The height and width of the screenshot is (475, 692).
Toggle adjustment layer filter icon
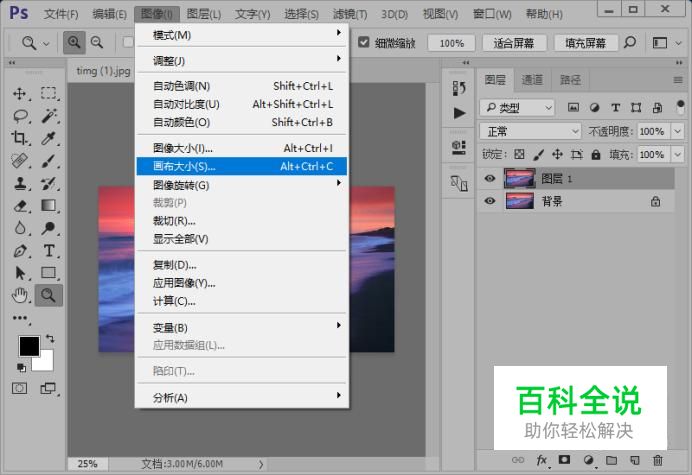tap(594, 107)
